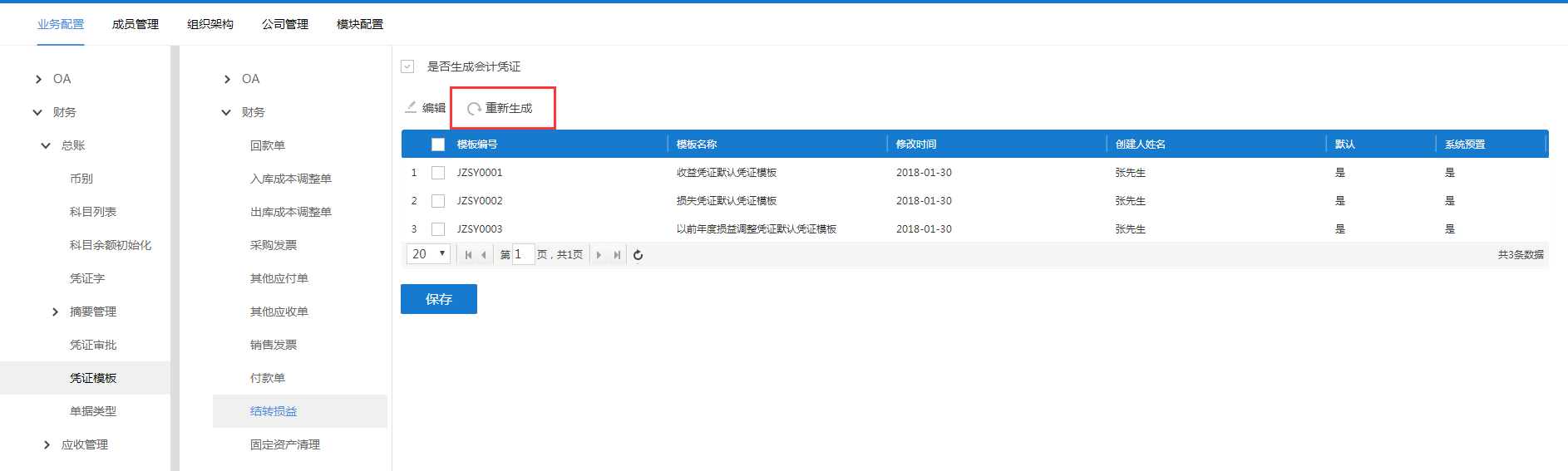
Task: Toggle the generate accounting voucher checkbox
Action: click(x=407, y=66)
